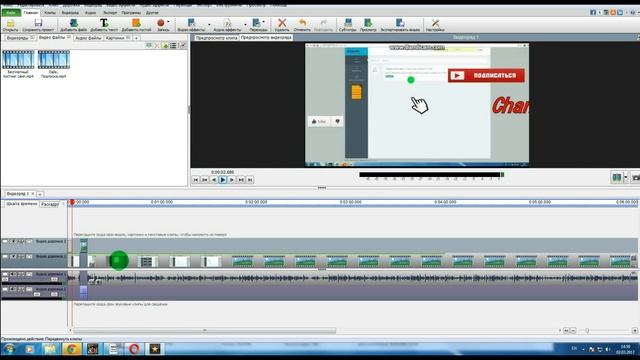Close the Sequence 1 tab

pos(33,193)
